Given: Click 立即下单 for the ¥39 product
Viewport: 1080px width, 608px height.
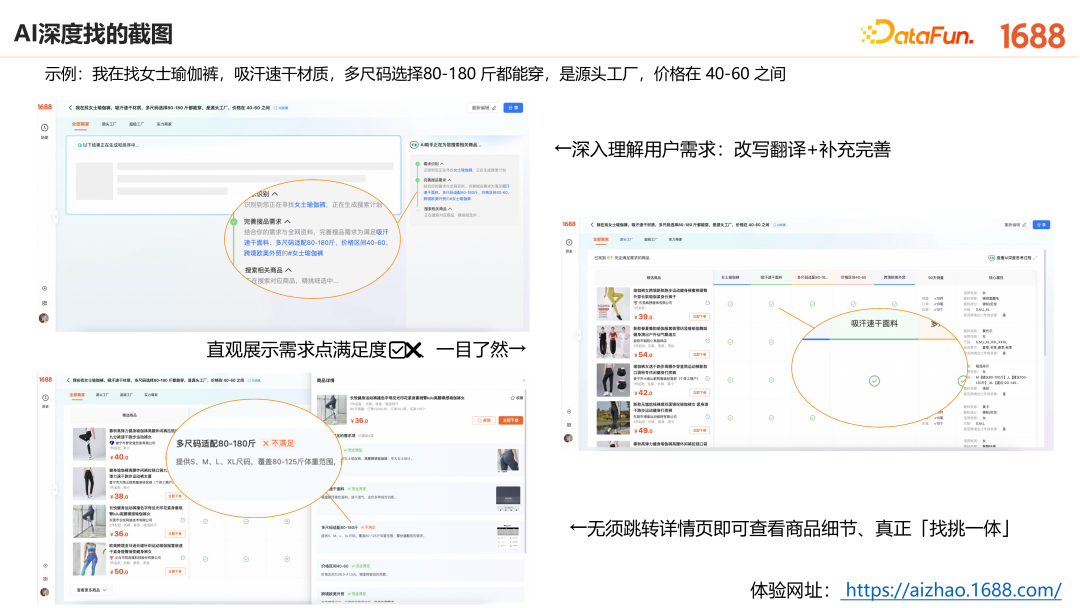Looking at the screenshot, I should [x=700, y=317].
